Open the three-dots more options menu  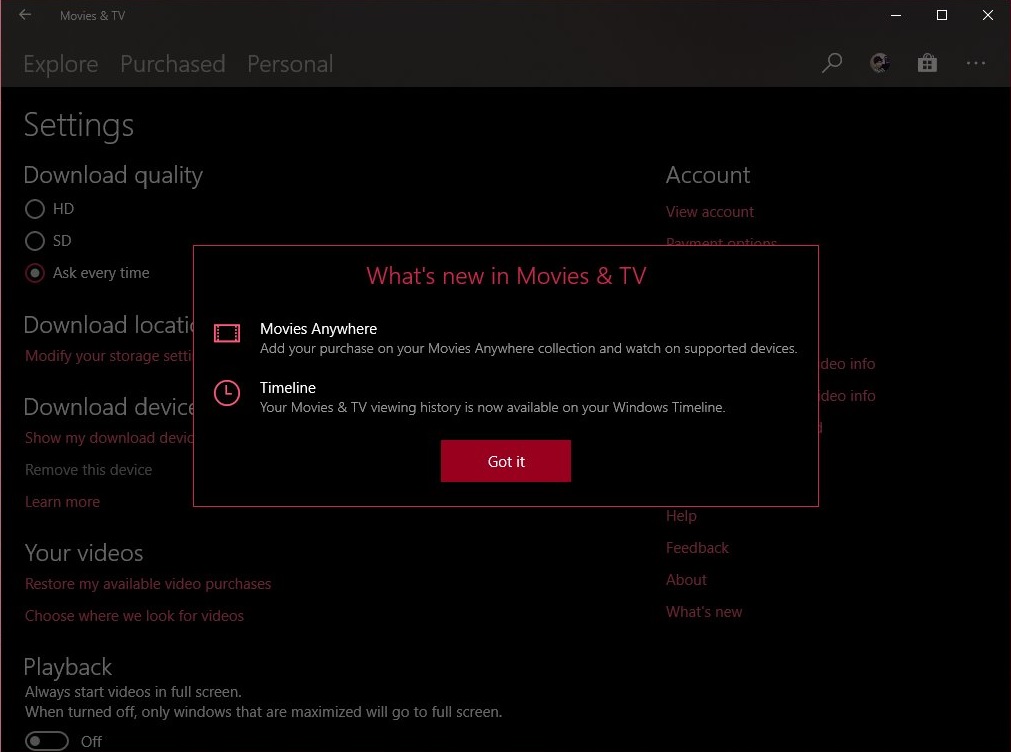(976, 63)
